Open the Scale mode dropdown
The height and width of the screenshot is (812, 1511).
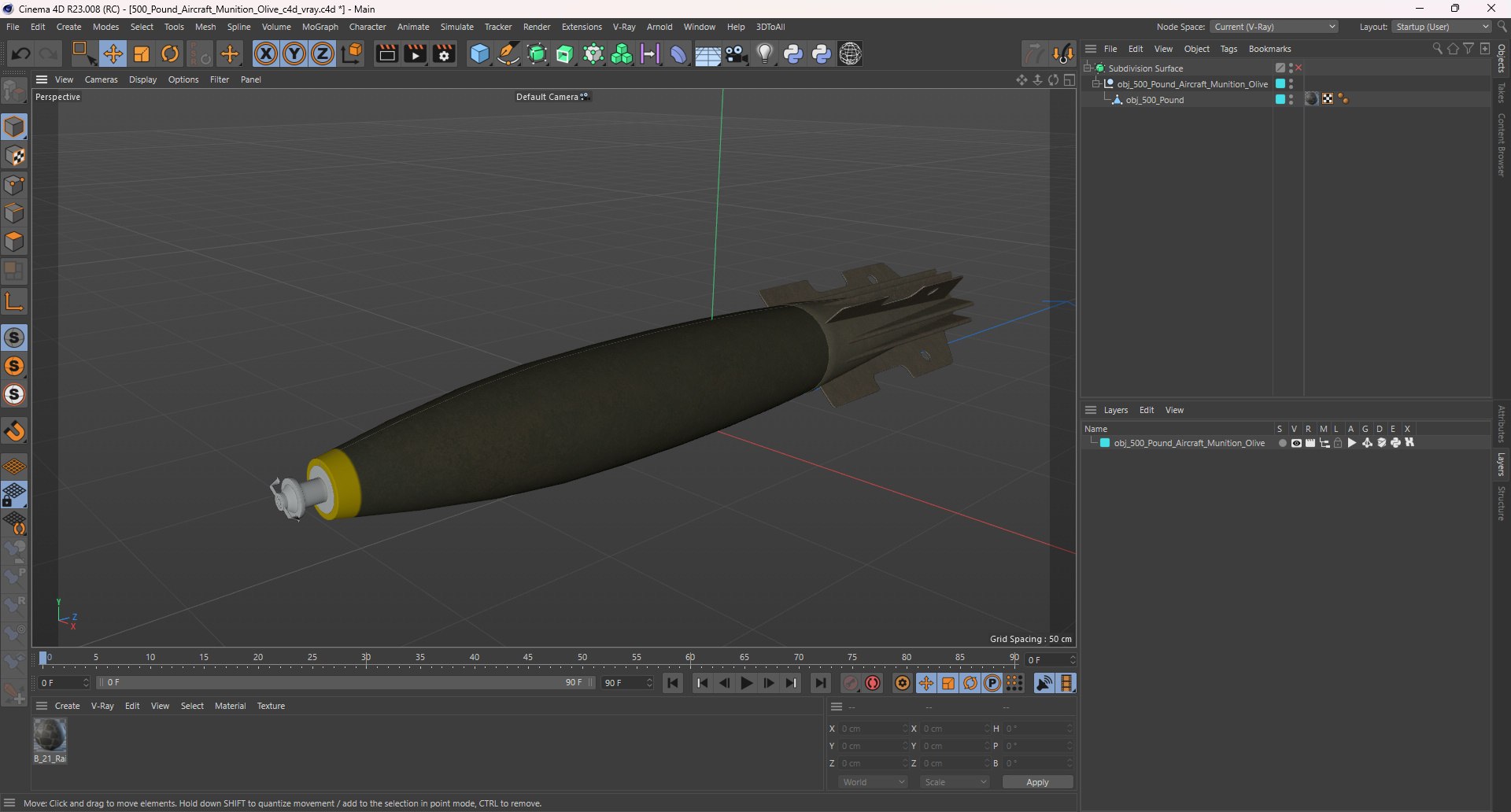[955, 782]
